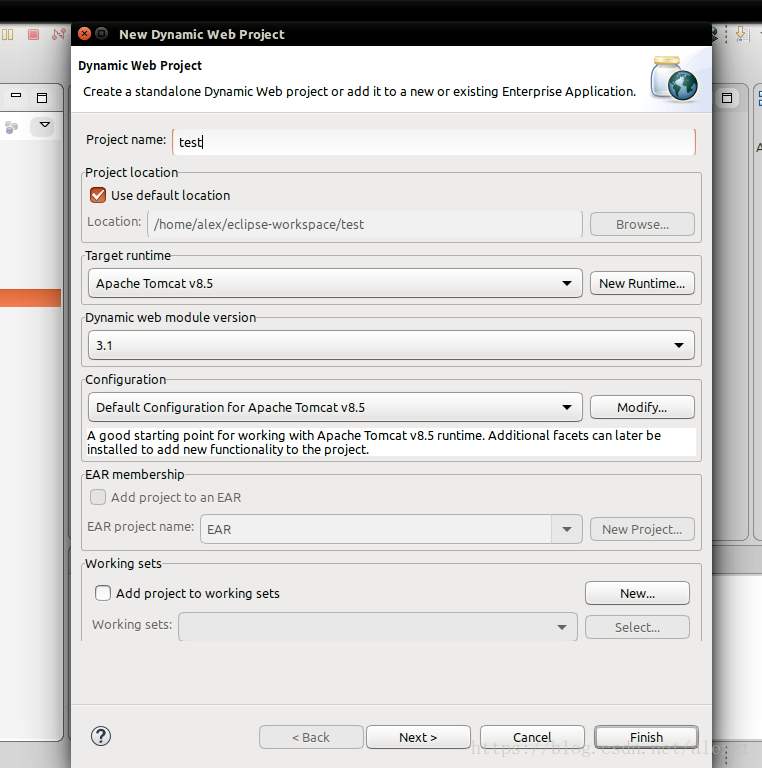This screenshot has height=768, width=762.
Task: Click the New Runtime... button
Action: 642,283
